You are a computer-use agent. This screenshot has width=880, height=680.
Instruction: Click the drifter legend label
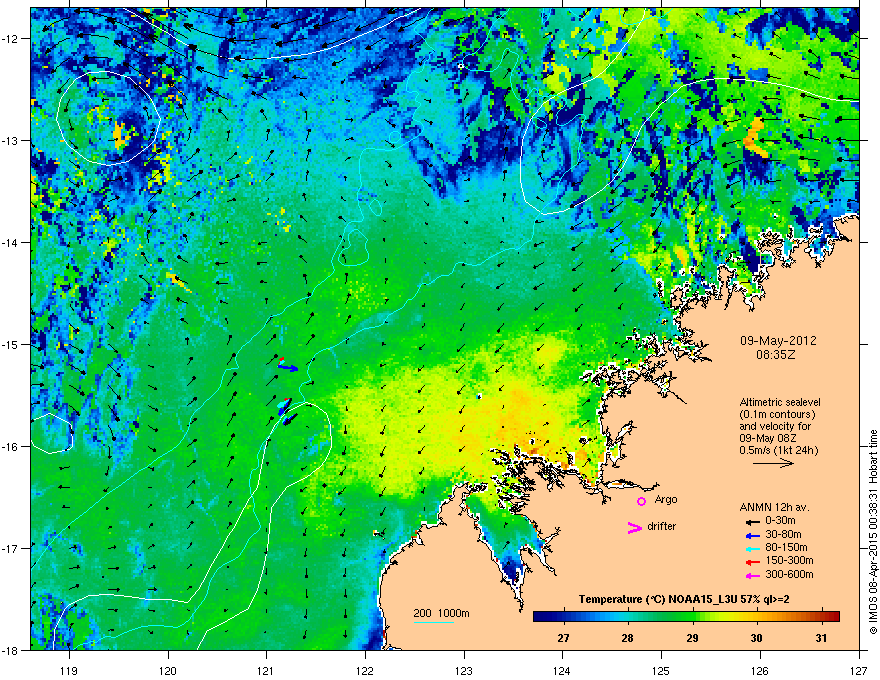(x=662, y=526)
